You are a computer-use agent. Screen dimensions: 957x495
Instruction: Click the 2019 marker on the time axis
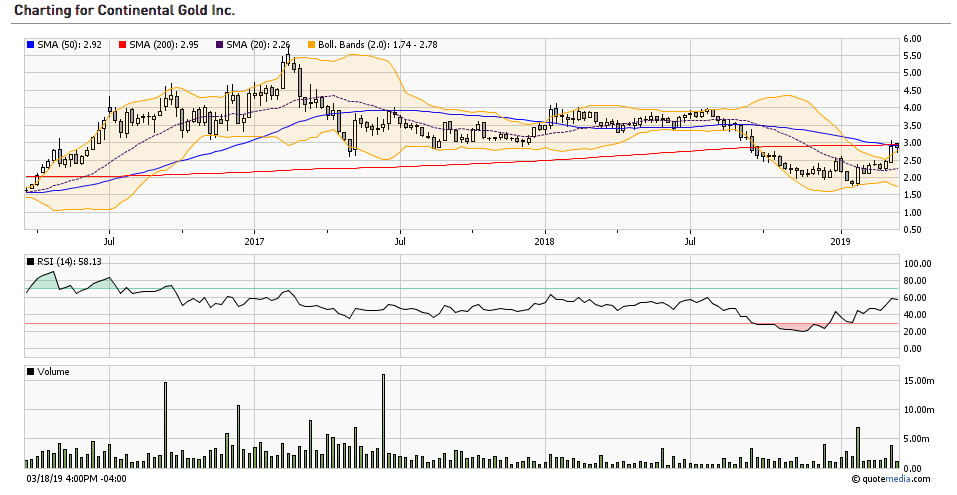tap(841, 241)
